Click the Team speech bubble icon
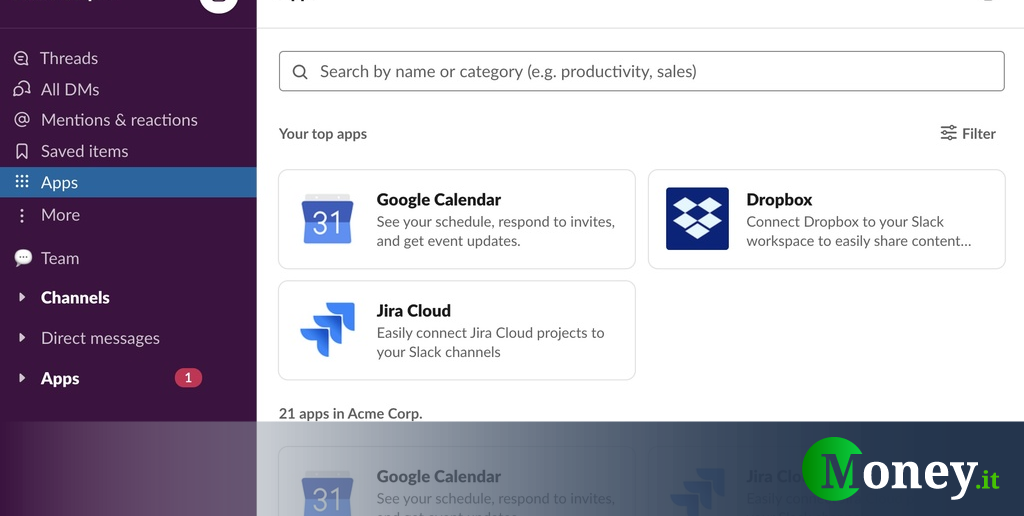Viewport: 1024px width, 516px height. 23,258
